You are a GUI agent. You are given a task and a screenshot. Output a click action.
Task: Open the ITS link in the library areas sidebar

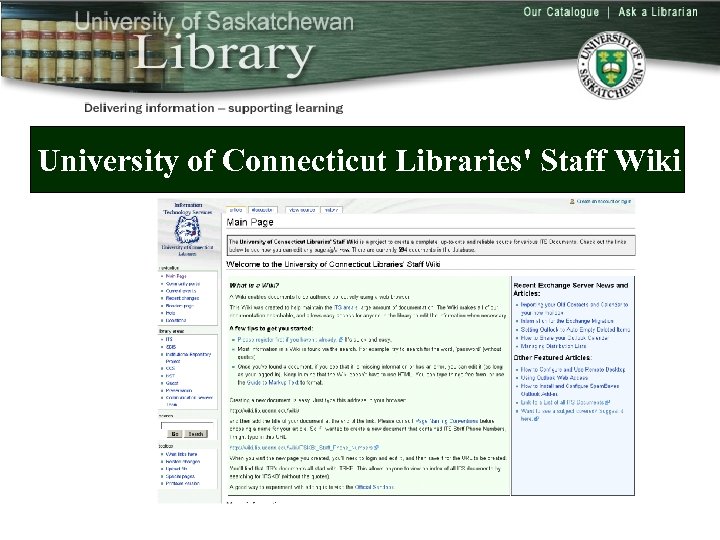point(169,339)
